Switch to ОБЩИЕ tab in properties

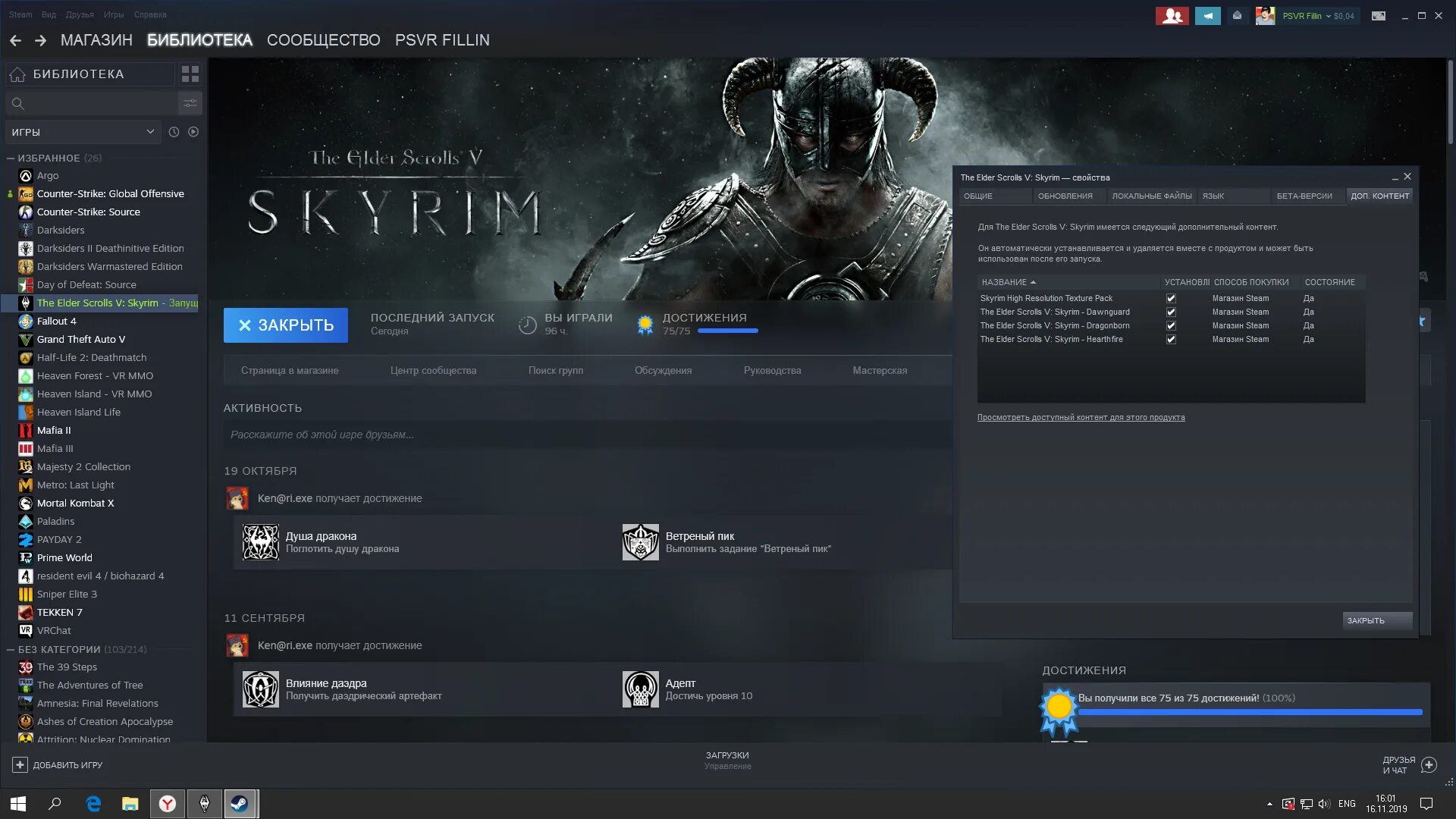994,196
